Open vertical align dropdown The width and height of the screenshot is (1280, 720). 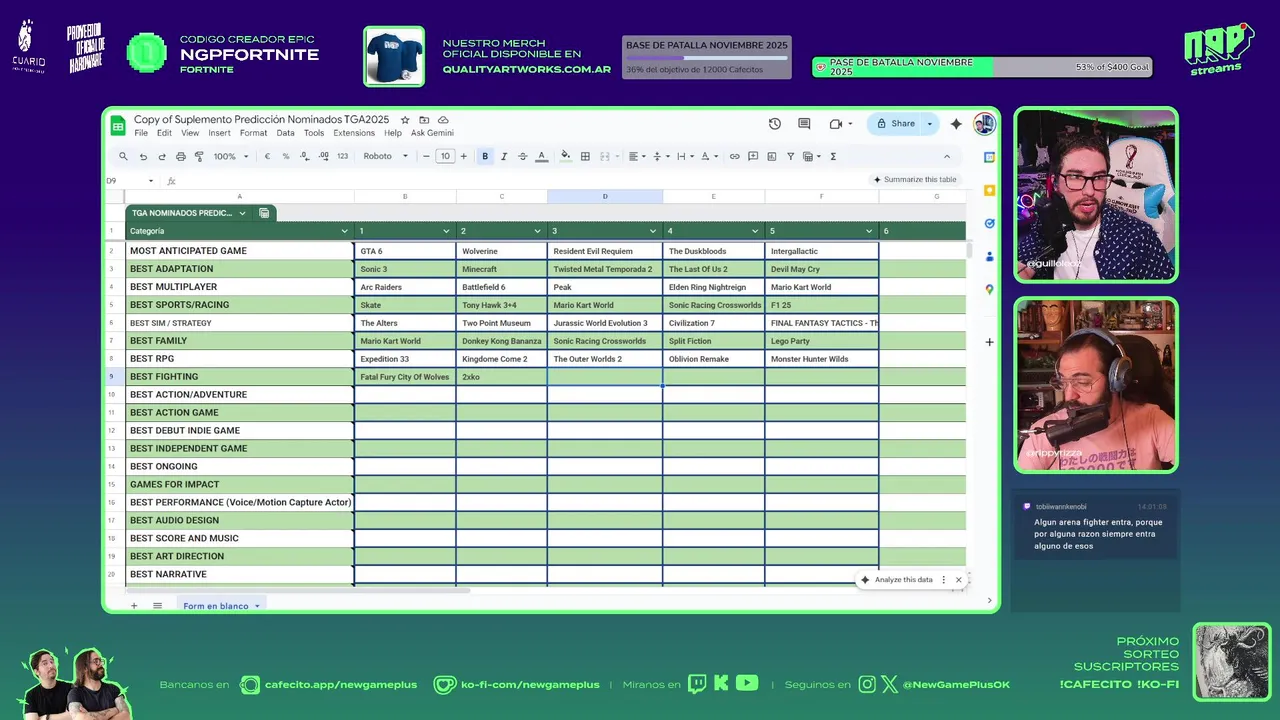[x=661, y=156]
